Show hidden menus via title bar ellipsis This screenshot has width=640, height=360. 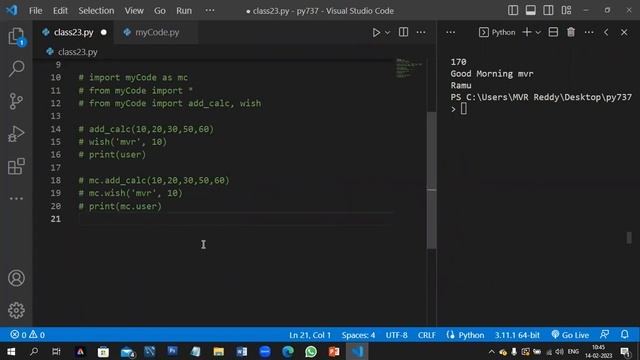point(210,11)
